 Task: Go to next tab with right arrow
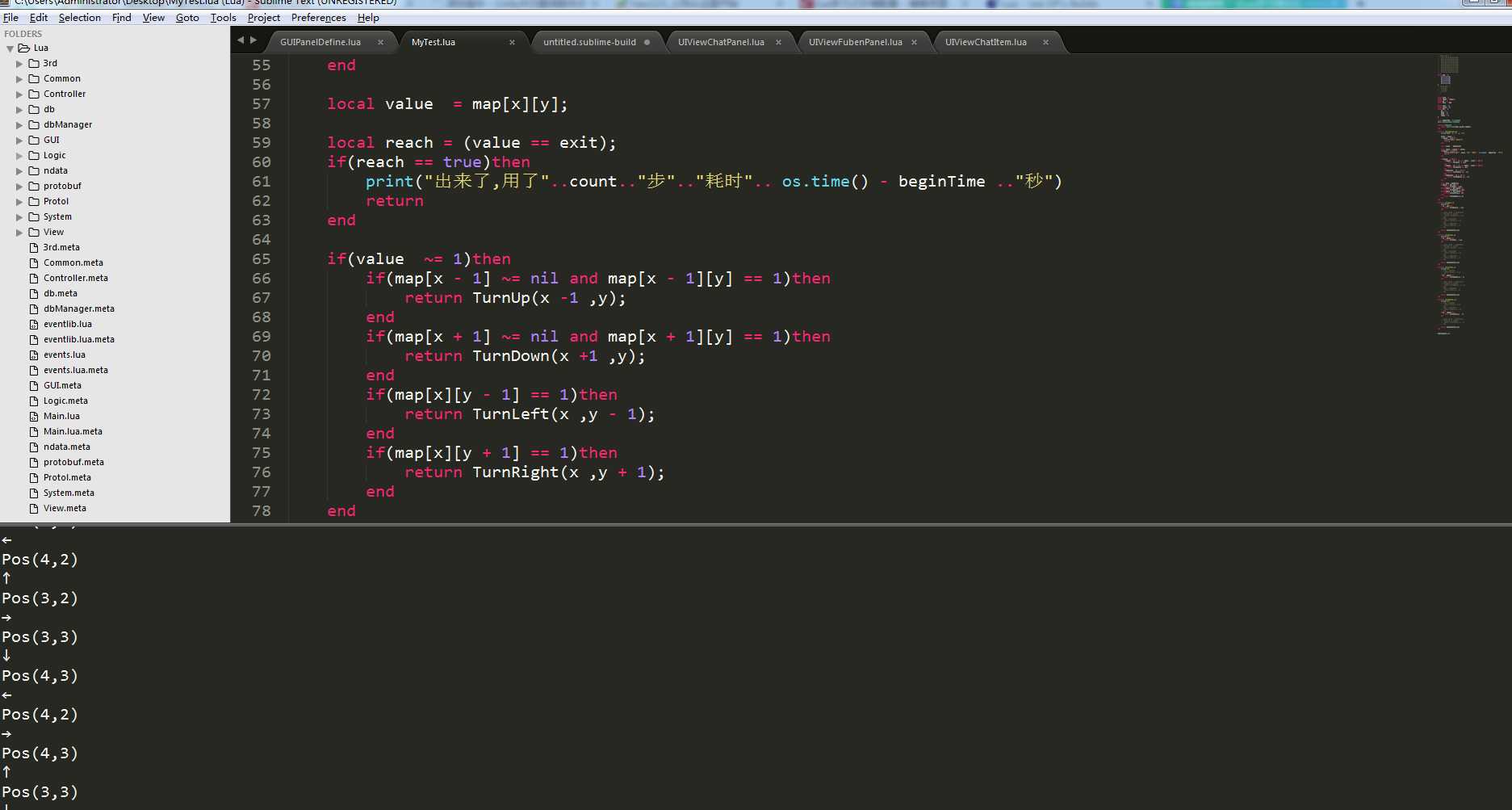(253, 40)
